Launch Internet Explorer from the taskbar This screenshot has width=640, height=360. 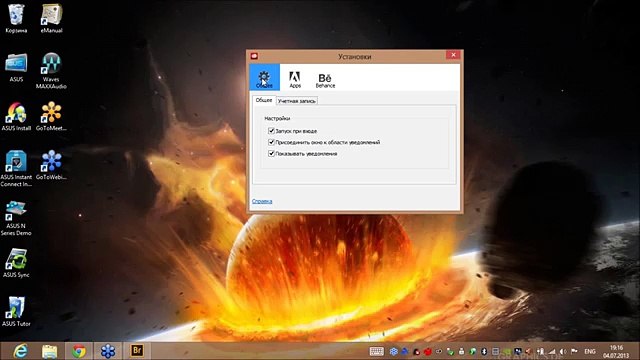pos(20,351)
